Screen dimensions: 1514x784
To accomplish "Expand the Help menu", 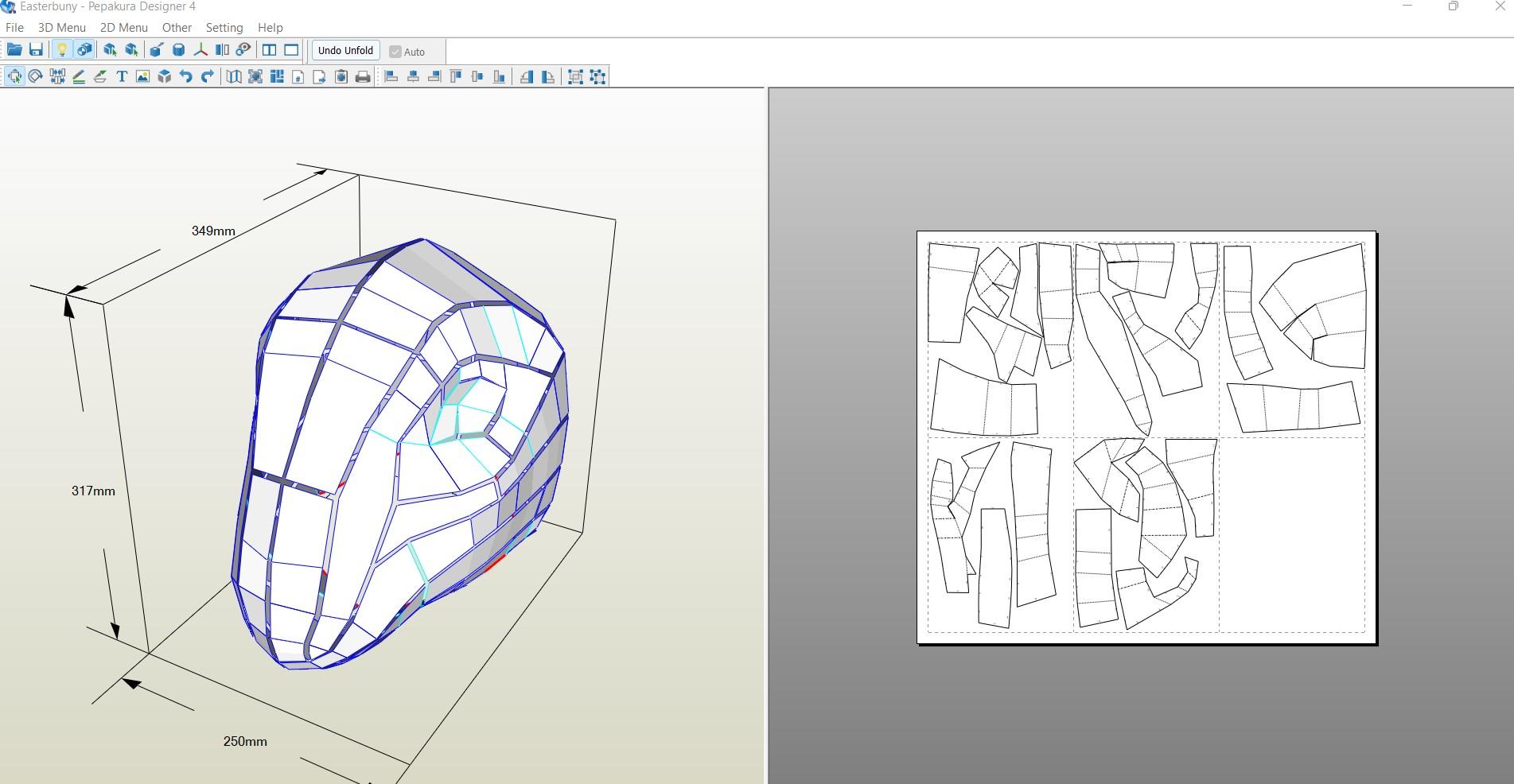I will coord(270,27).
